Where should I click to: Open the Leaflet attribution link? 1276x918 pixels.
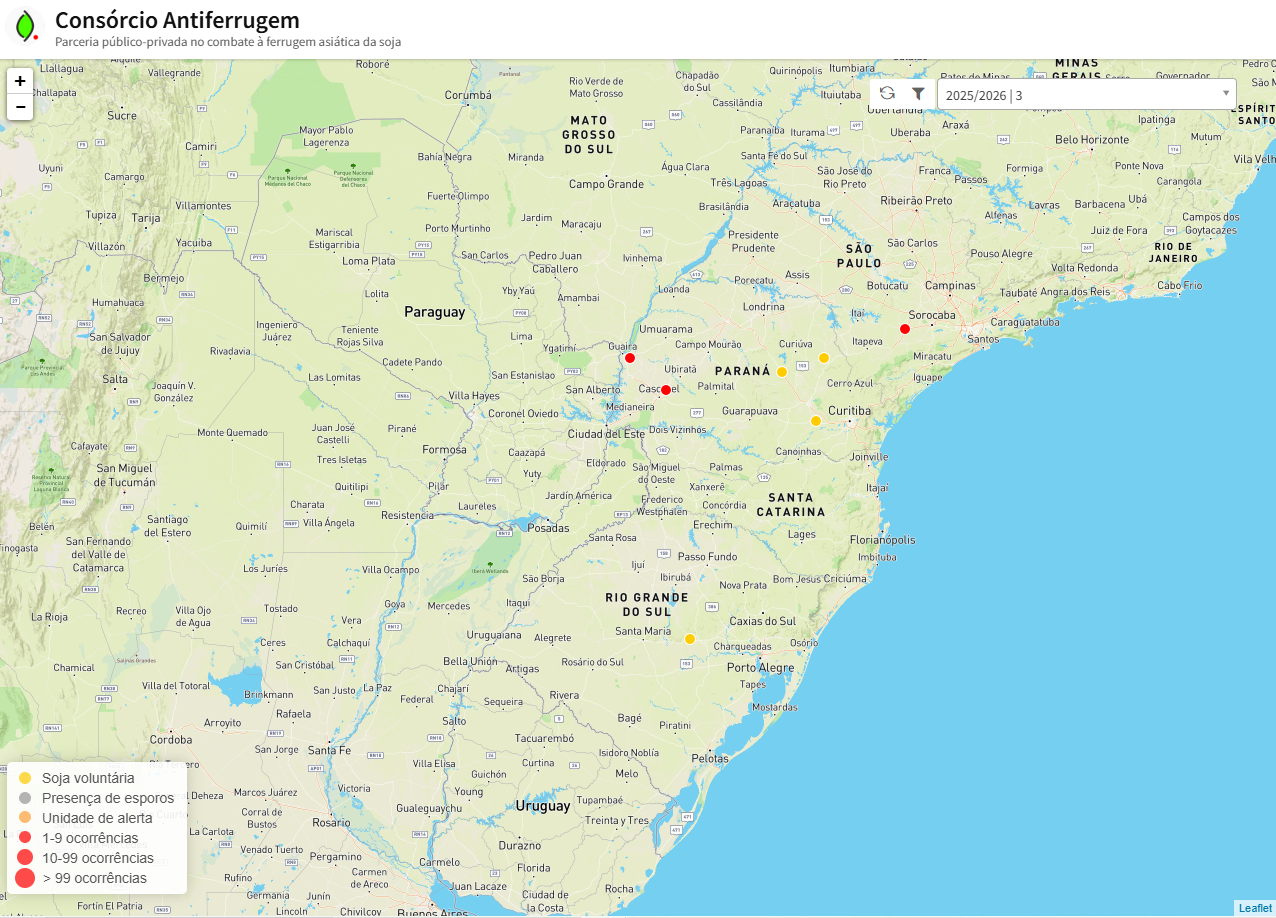pyautogui.click(x=1255, y=908)
